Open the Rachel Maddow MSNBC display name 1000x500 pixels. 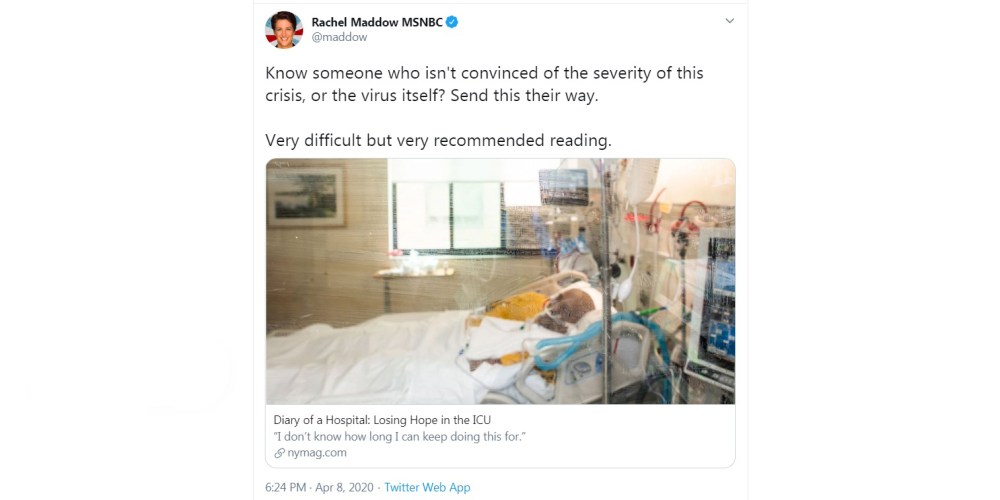pos(377,21)
